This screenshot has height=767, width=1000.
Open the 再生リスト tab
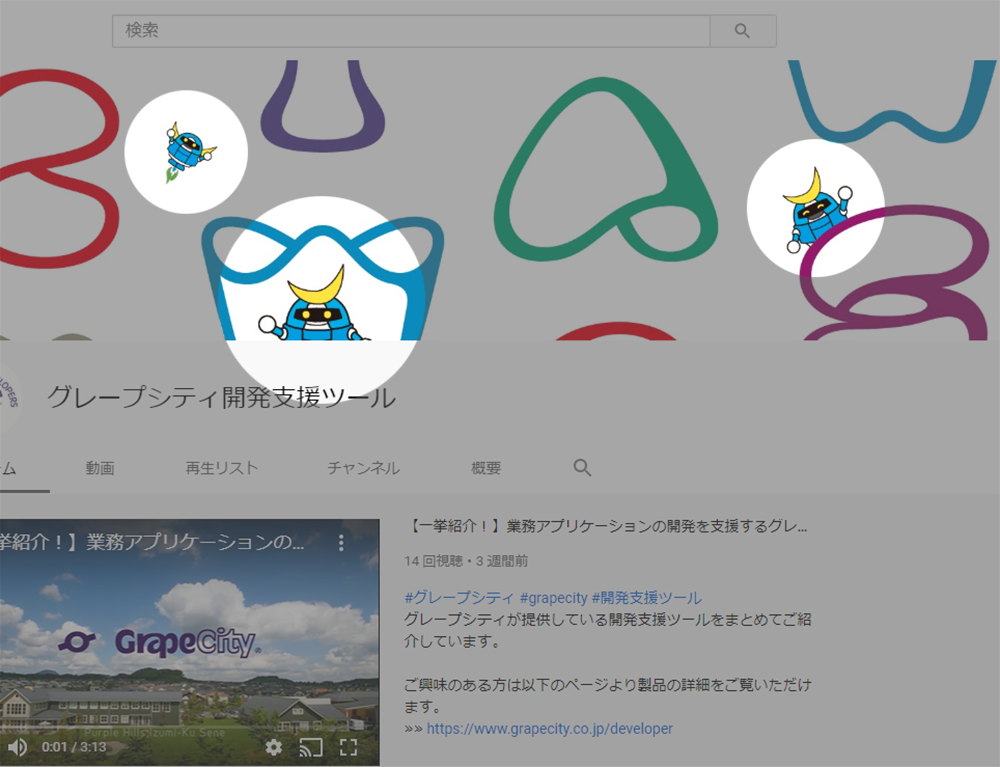tap(221, 468)
